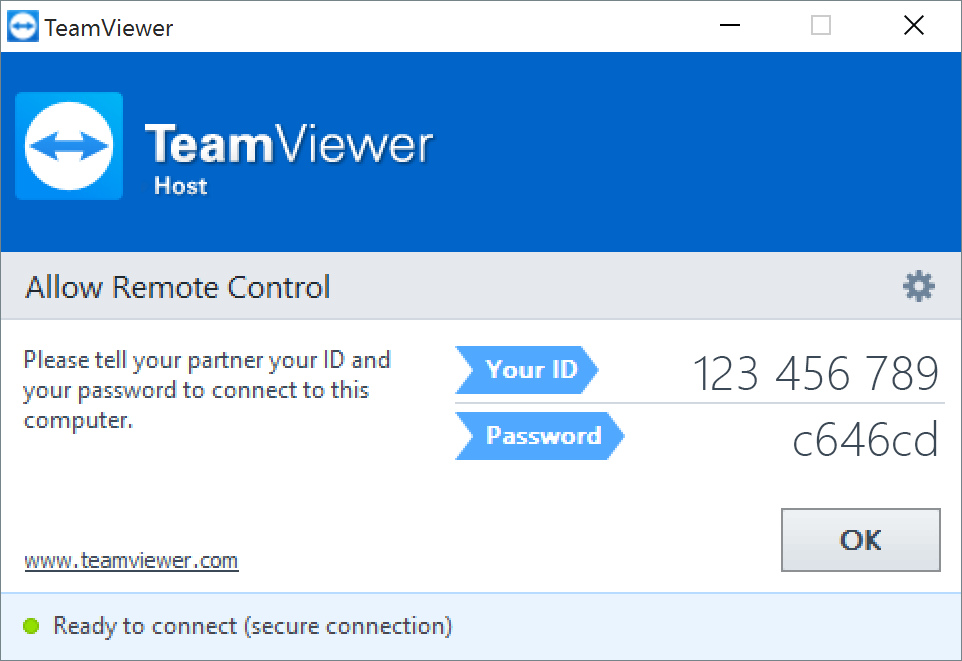Select the Allow Remote Control header

[177, 287]
